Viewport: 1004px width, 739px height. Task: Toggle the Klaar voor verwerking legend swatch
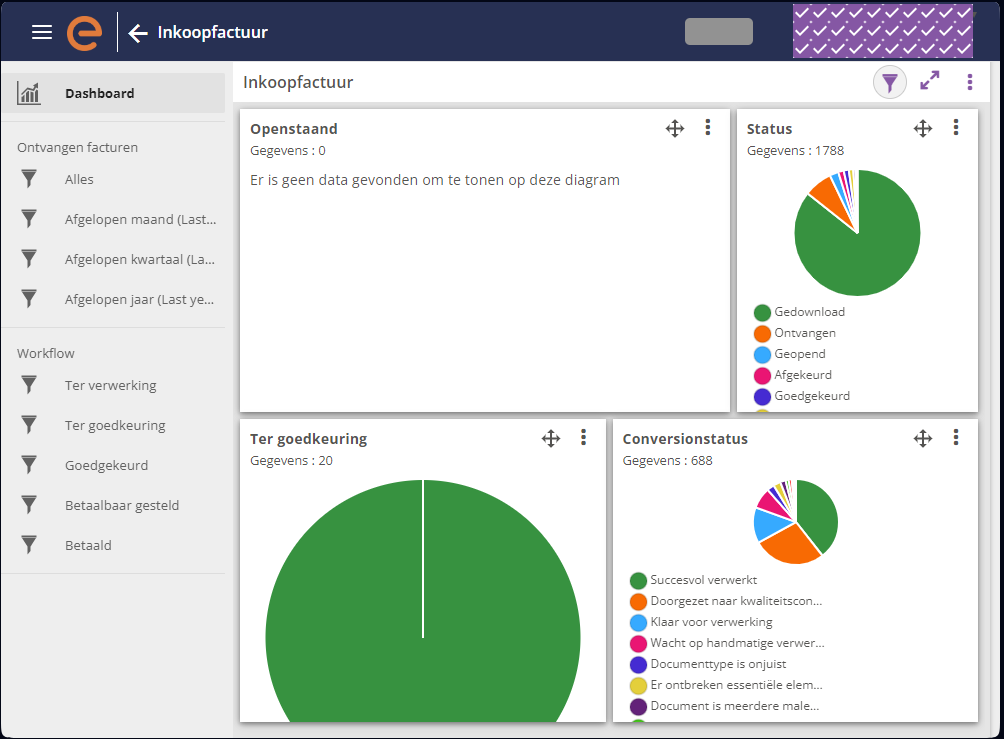point(638,623)
